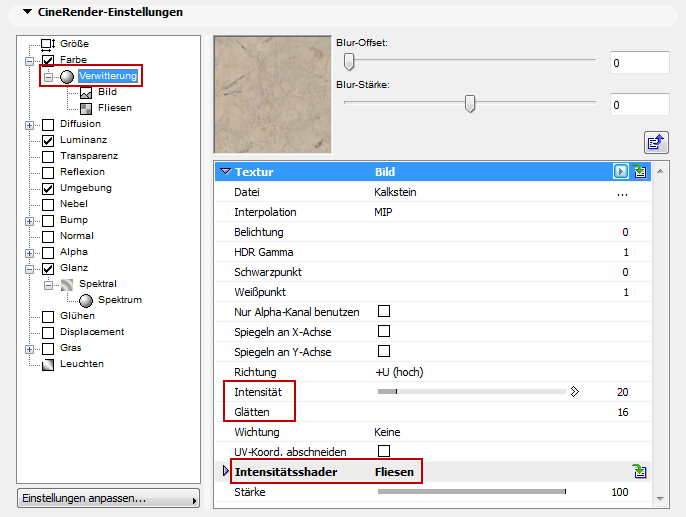Select the Verwitterung sphere shader icon
The height and width of the screenshot is (517, 686).
[x=66, y=77]
